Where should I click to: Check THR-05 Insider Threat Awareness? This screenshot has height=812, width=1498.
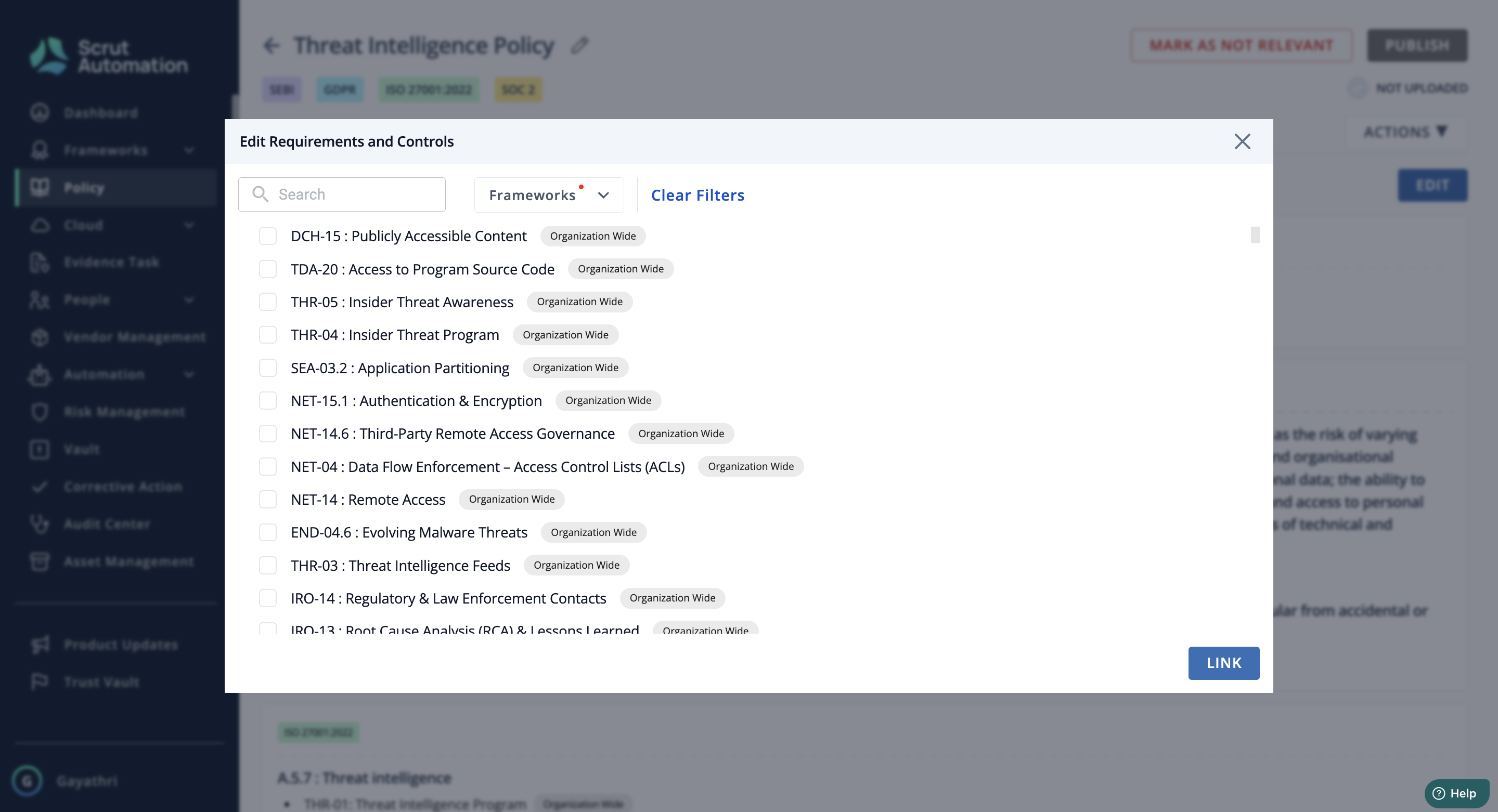pyautogui.click(x=267, y=302)
